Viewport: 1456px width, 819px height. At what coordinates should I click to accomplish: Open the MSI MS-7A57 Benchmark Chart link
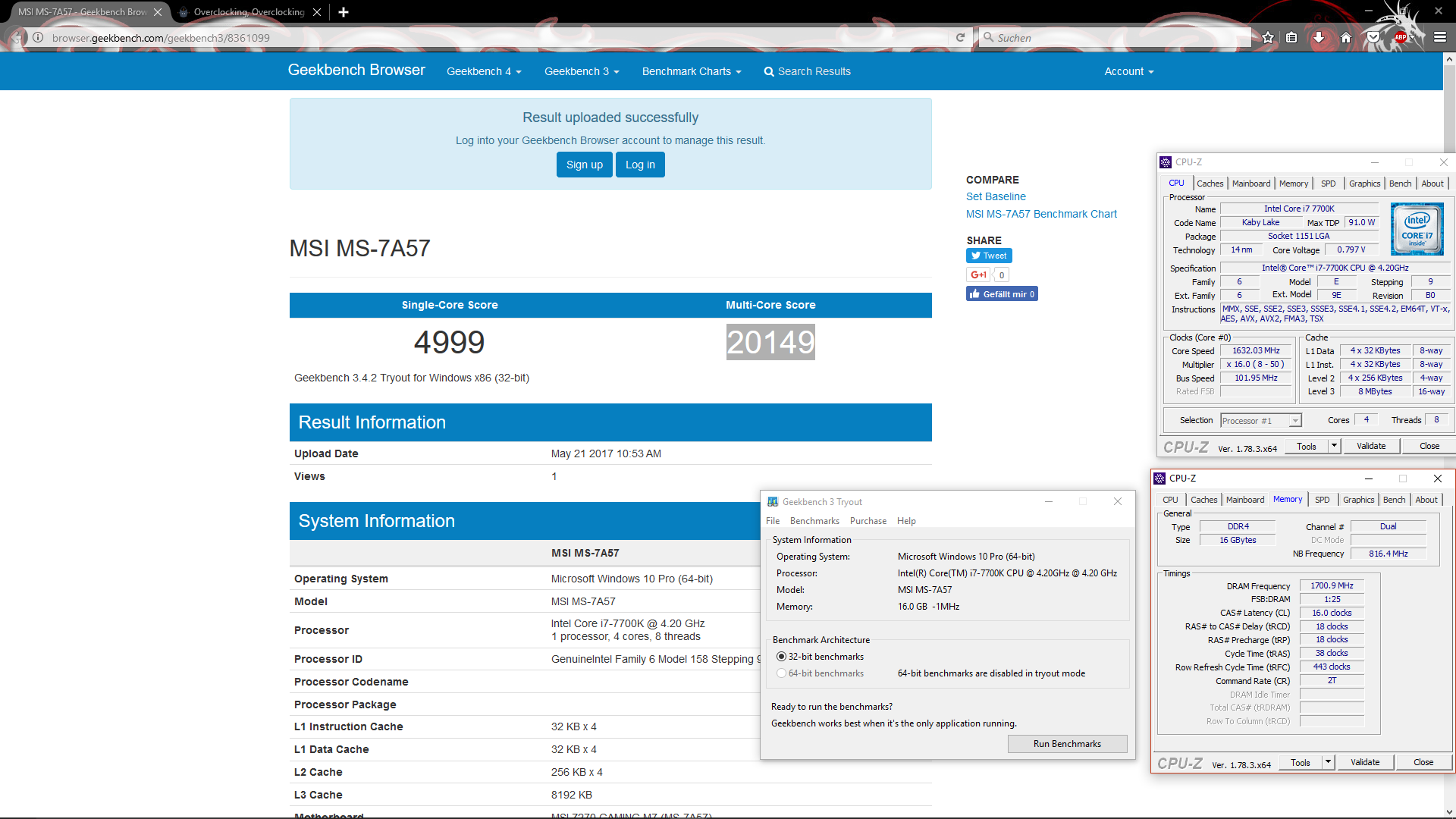point(1041,214)
